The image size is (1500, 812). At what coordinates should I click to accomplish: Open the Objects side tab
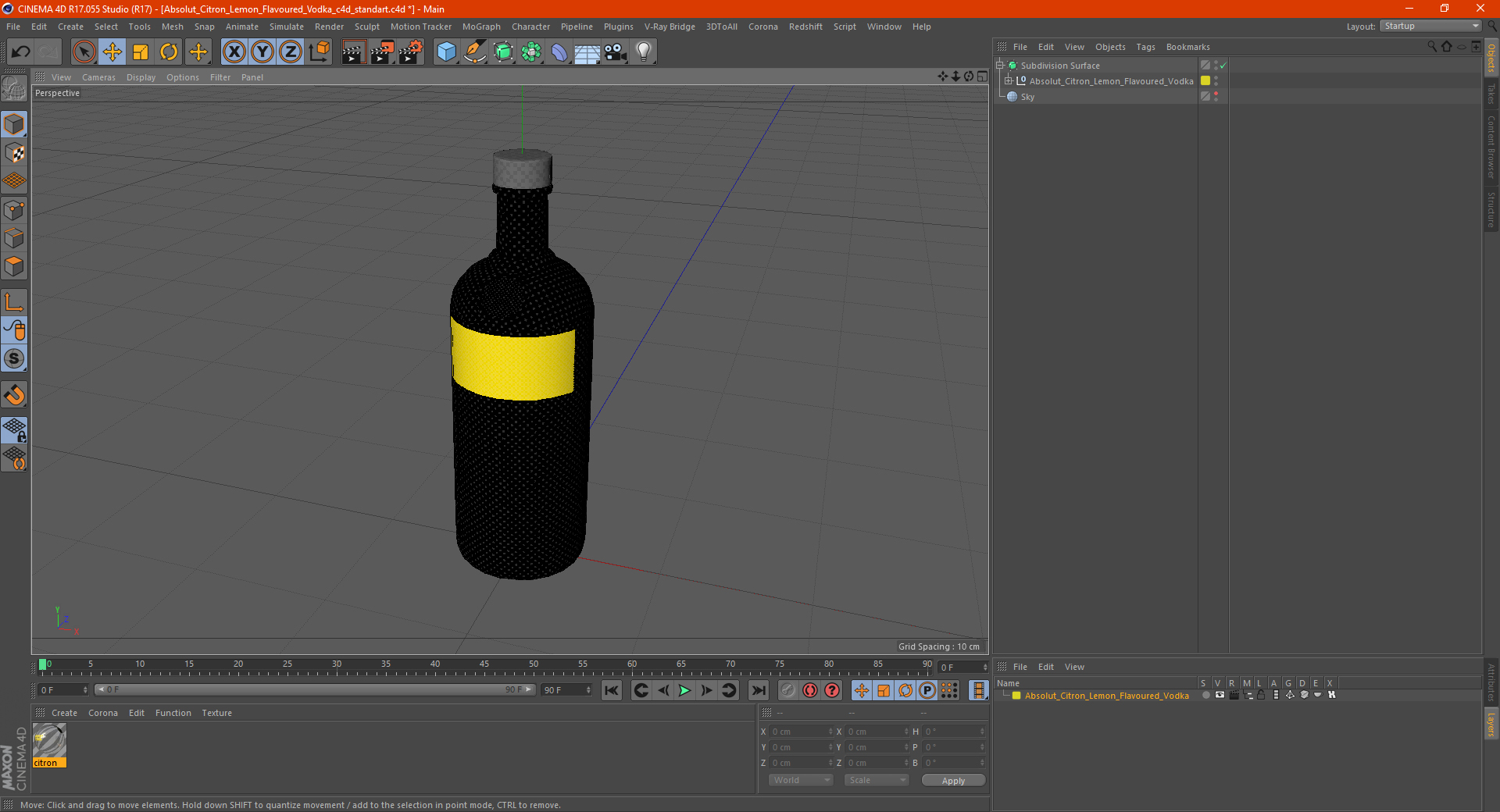coord(1491,58)
